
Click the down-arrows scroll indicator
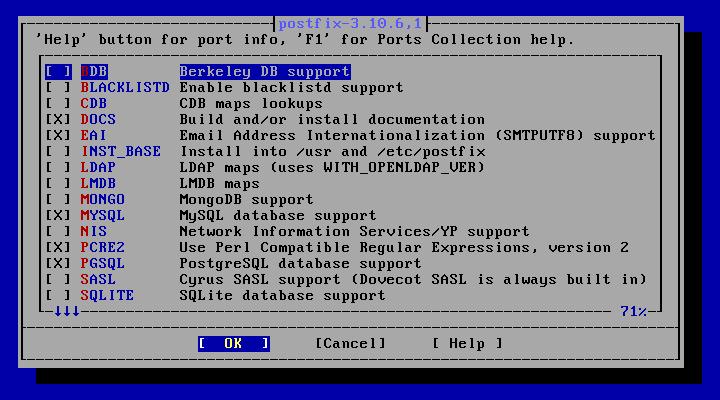coord(67,312)
